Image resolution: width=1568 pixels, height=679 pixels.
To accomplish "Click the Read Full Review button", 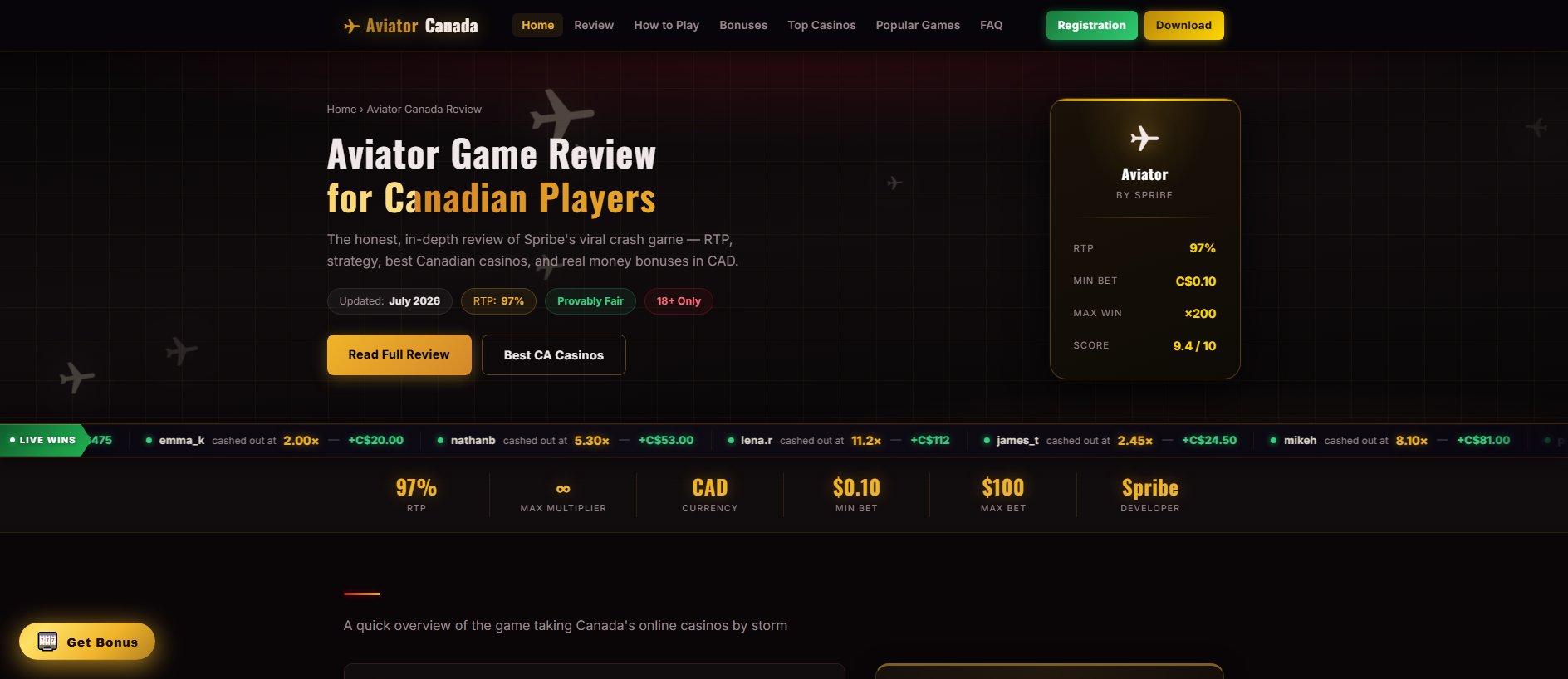I will (399, 354).
